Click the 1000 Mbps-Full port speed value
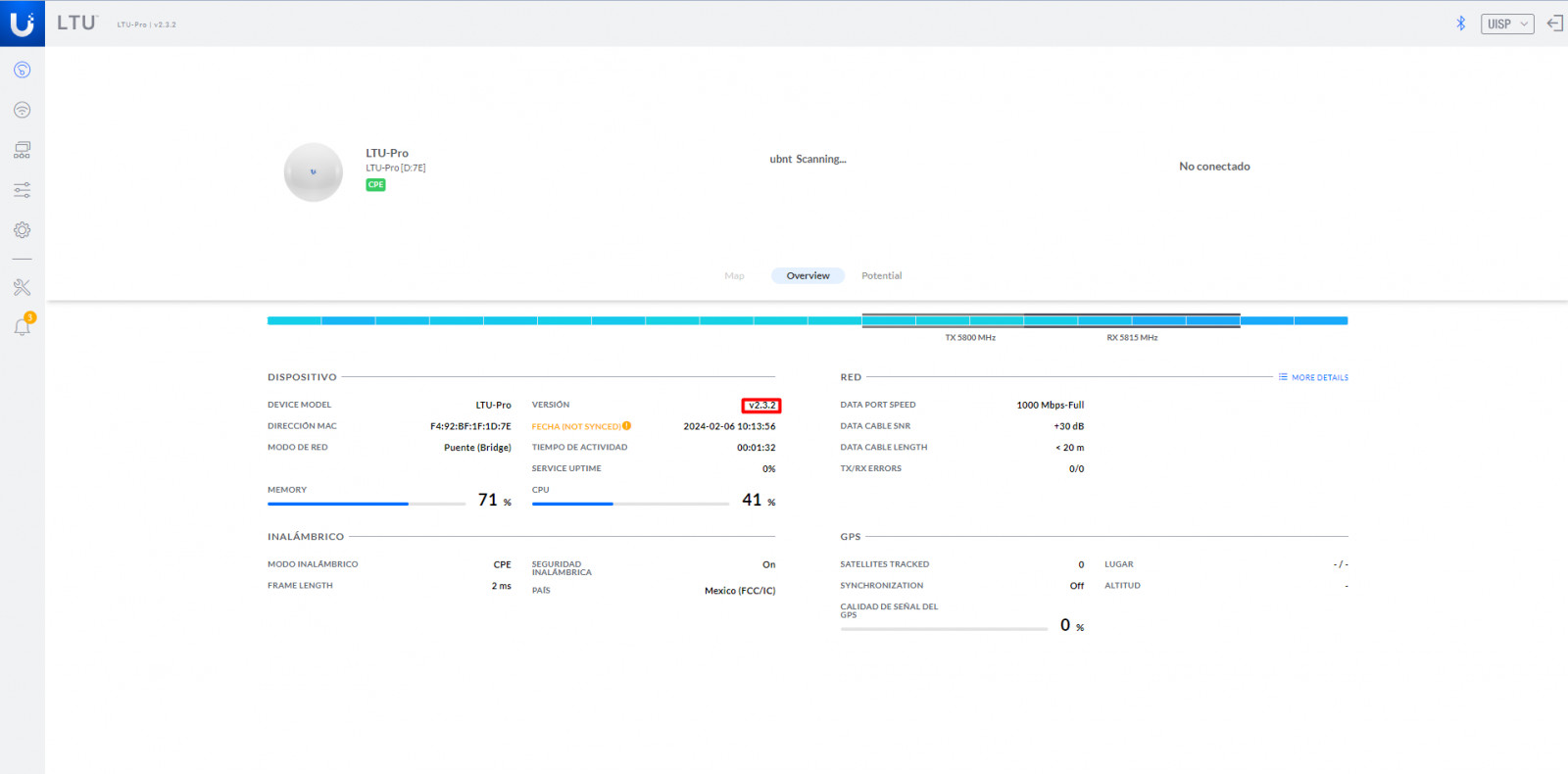Viewport: 1568px width, 774px height. [x=1051, y=405]
